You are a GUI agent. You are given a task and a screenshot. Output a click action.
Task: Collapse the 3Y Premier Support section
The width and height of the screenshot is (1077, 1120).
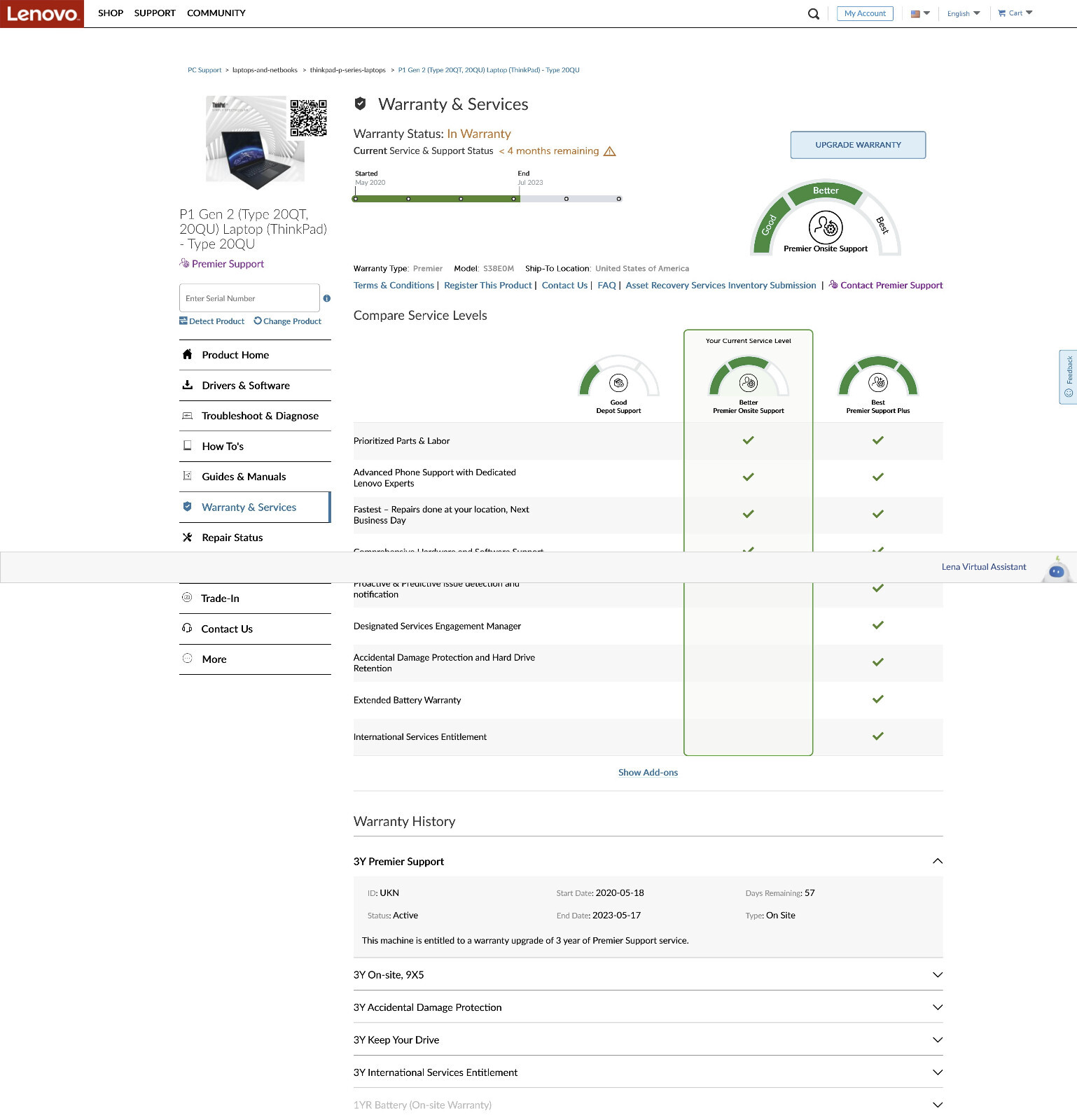(x=648, y=861)
